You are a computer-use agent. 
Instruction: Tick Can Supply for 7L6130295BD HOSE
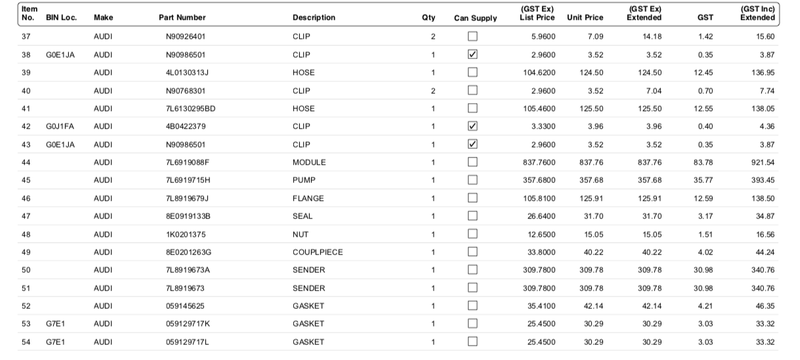473,108
